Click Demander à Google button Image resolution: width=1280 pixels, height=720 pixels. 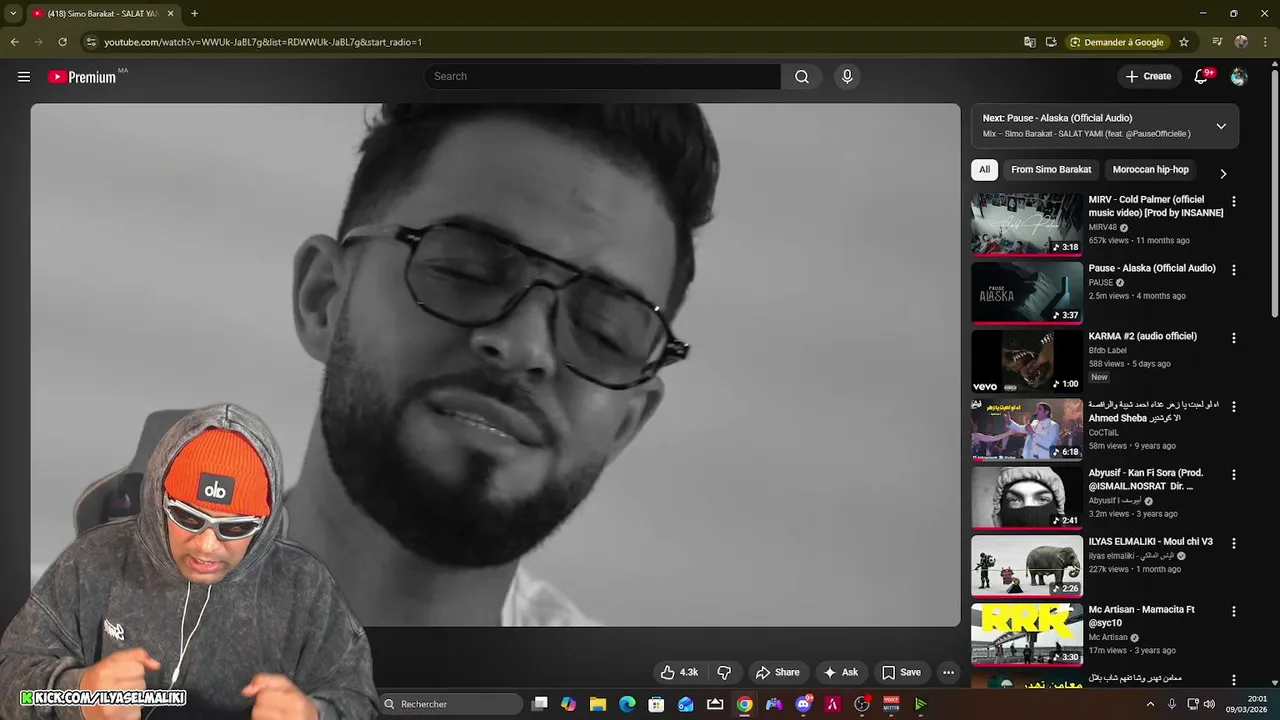click(1116, 42)
